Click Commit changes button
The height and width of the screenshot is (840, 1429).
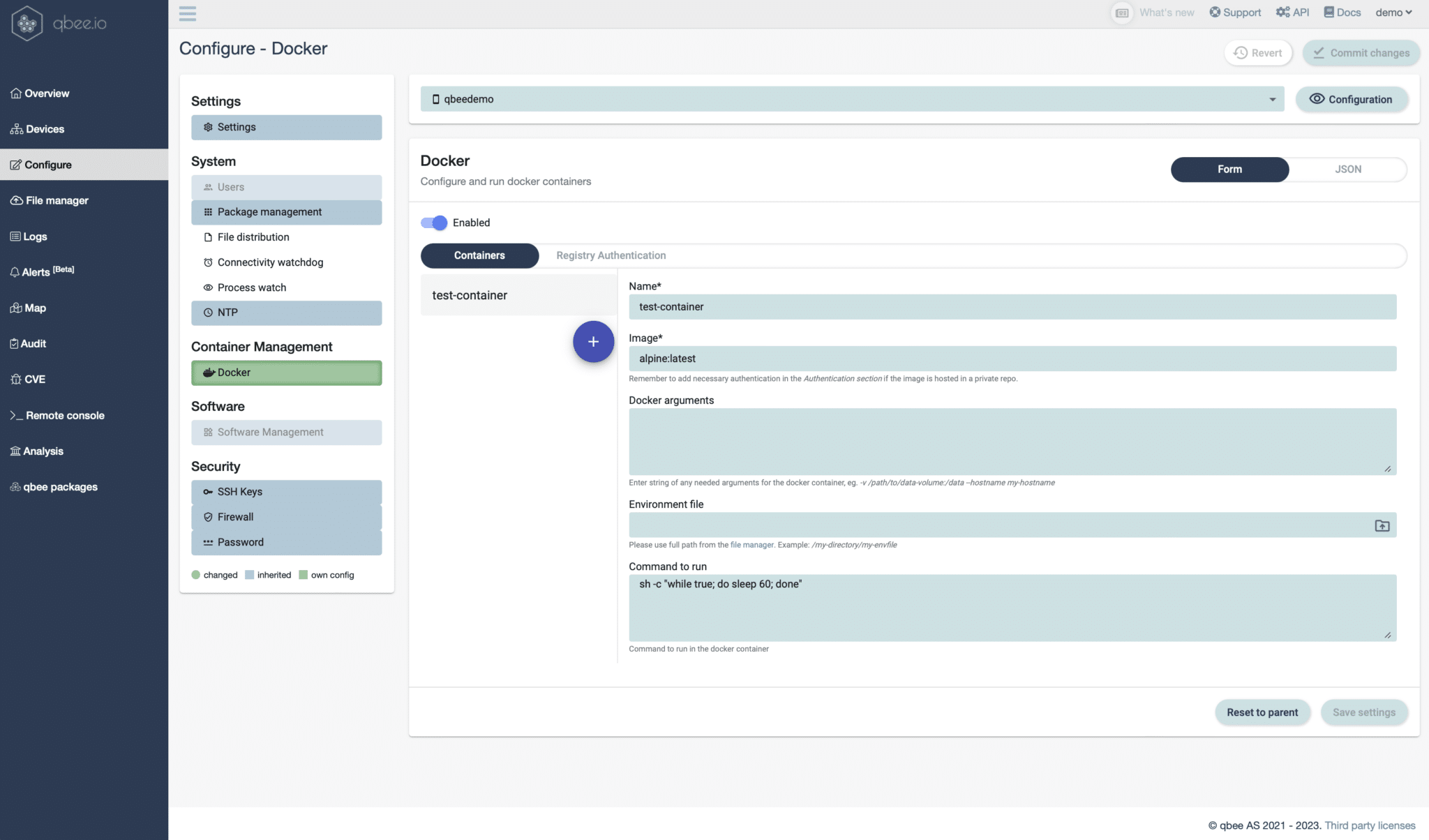[x=1361, y=53]
